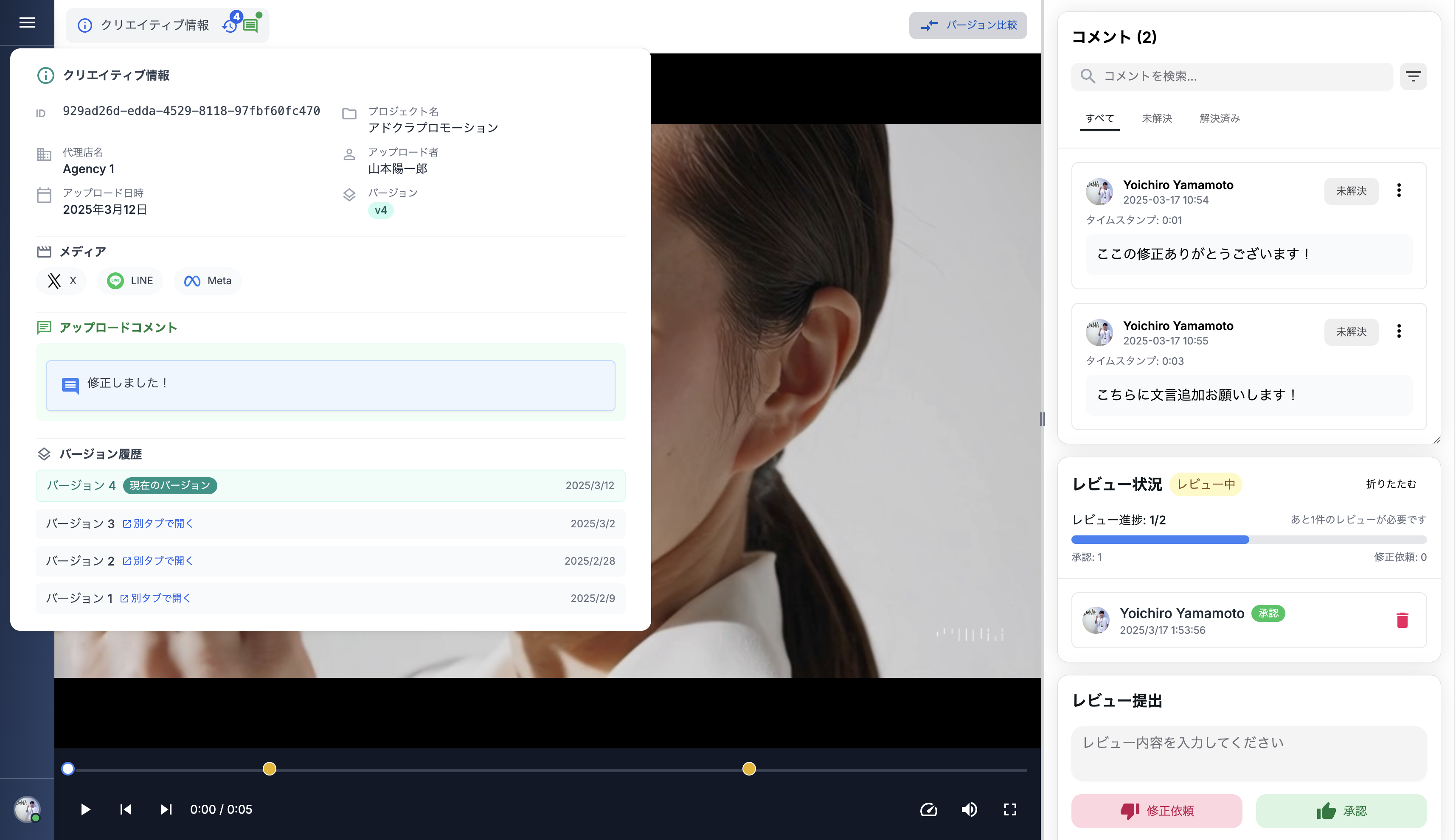
Task: Open playback speed control
Action: pos(928,809)
